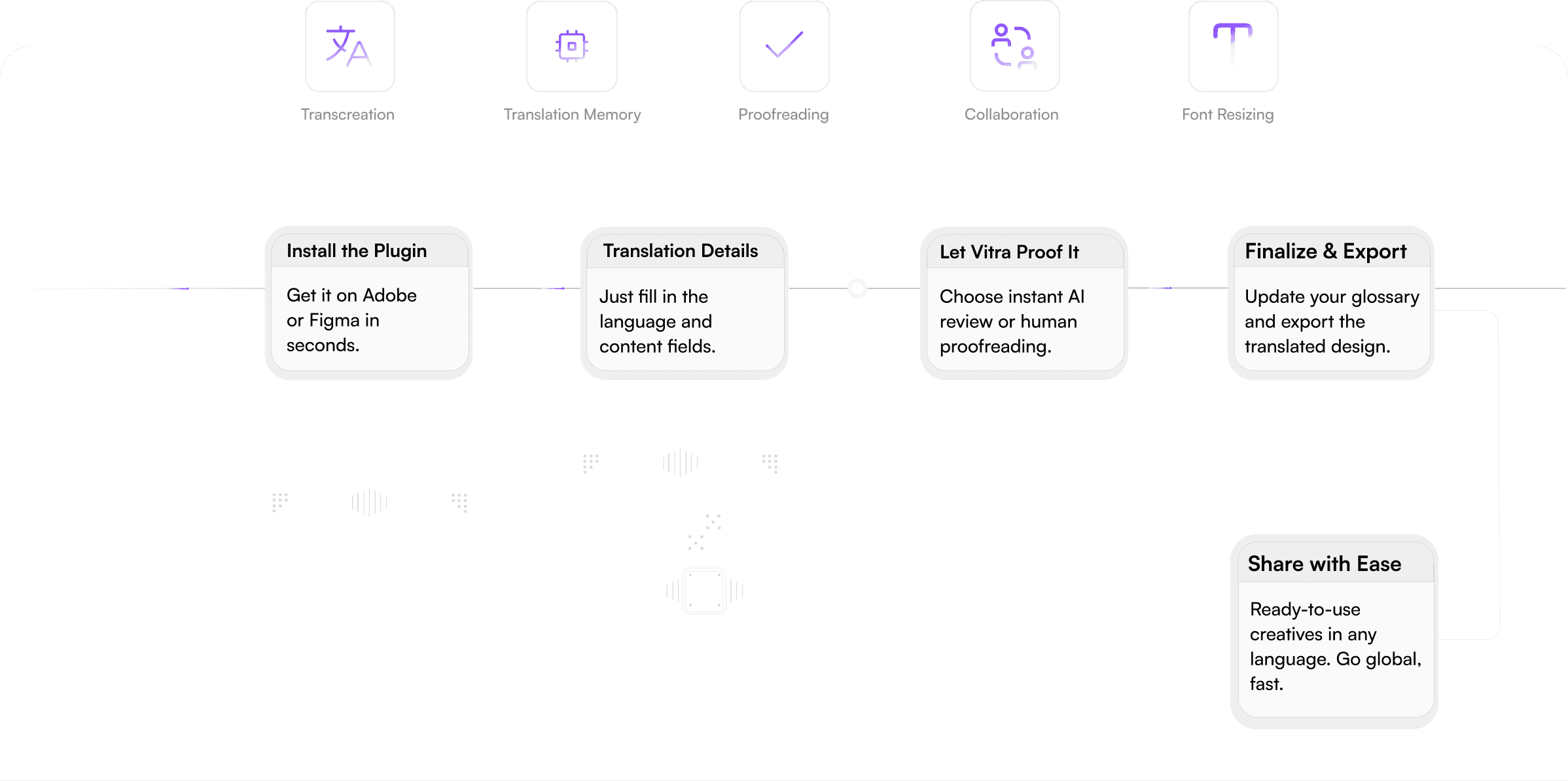
Task: Click the circle marker on the timeline line
Action: 857,288
